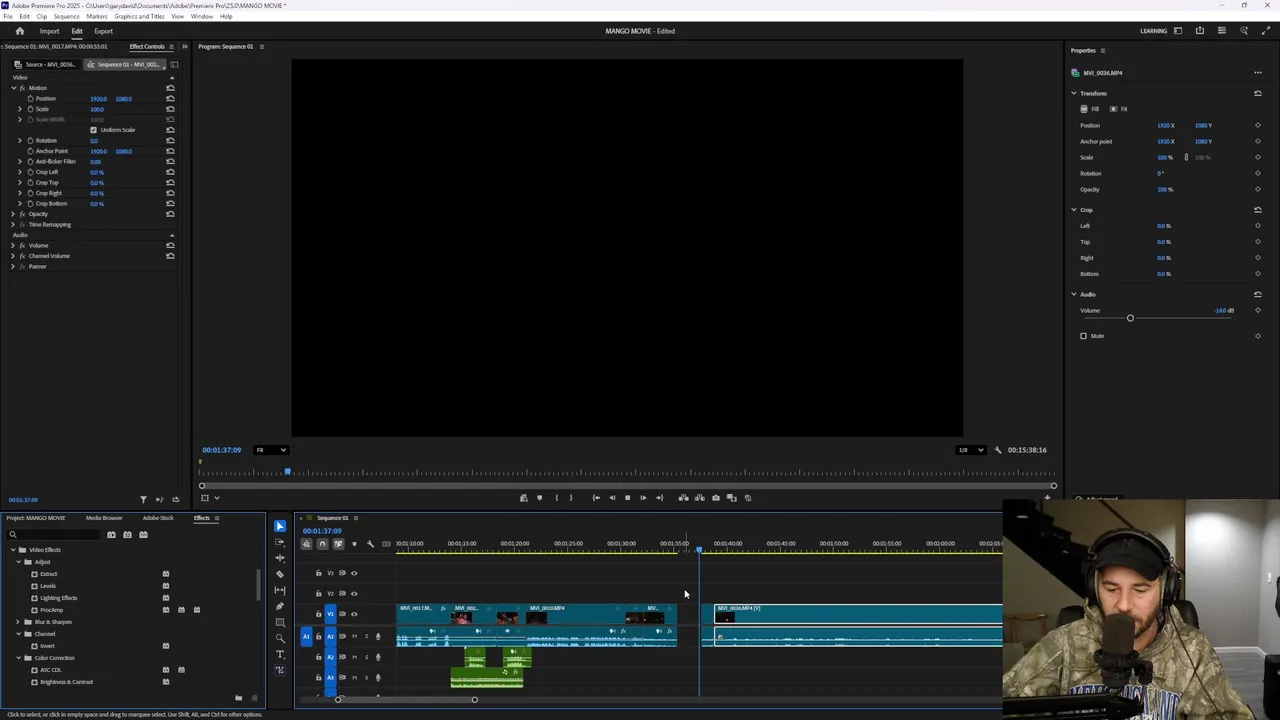Click Mark In in Program monitor
The height and width of the screenshot is (720, 1280).
[557, 498]
